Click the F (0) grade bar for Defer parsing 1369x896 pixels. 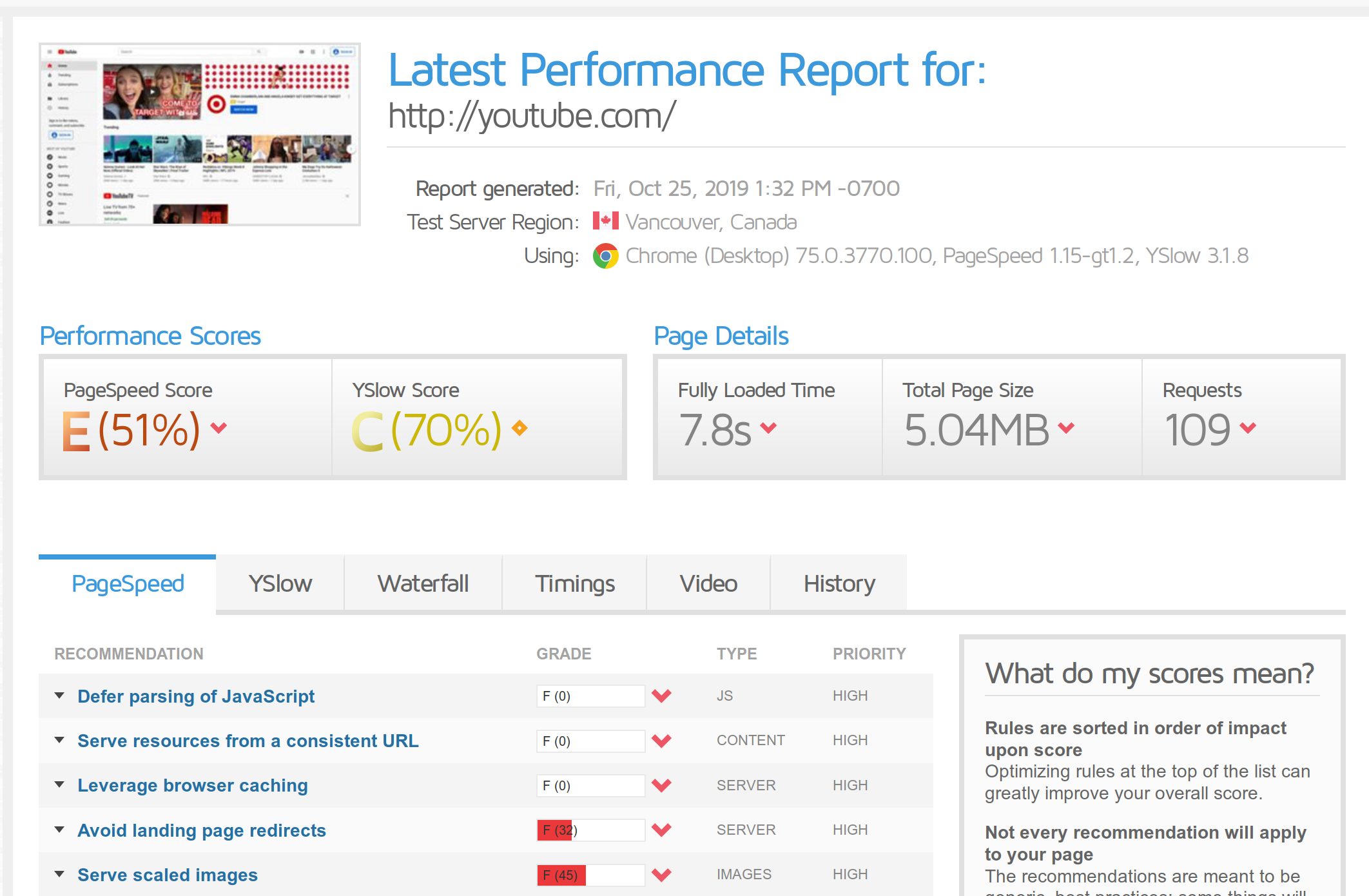point(590,696)
